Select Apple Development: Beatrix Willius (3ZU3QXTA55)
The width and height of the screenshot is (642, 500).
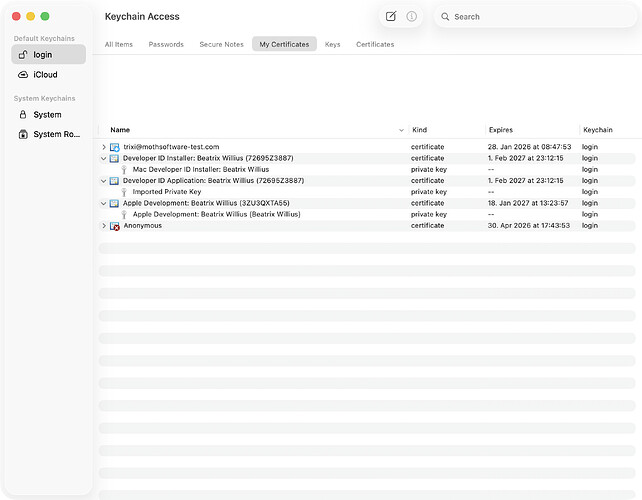(x=367, y=203)
